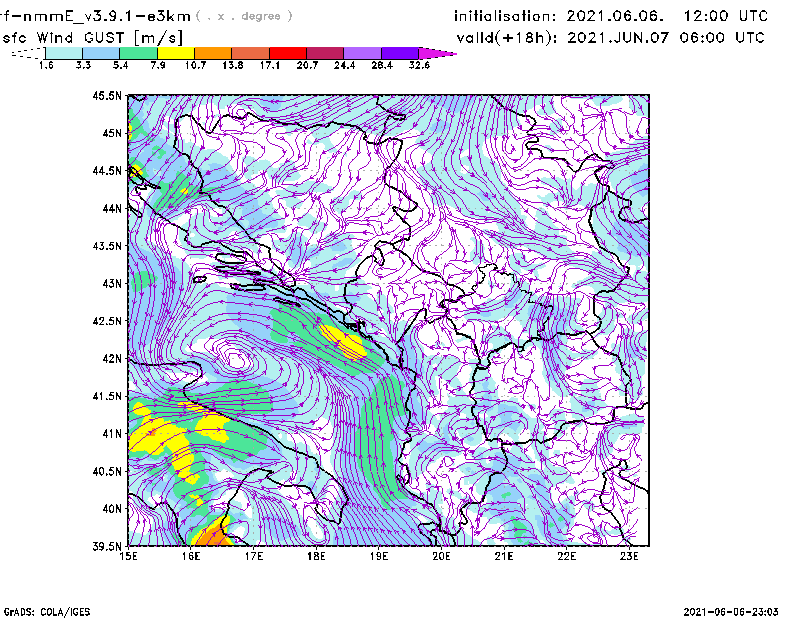Viewport: 800px width, 618px height.
Task: Click the 'initialisation: 2021.06.06. 12:00 UTC' text
Action: (x=611, y=16)
